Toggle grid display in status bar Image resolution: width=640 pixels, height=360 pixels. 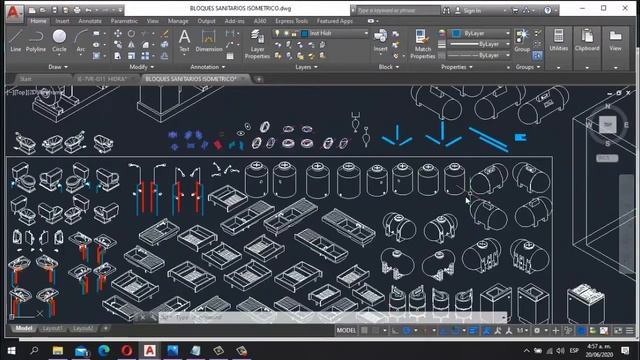[364, 330]
